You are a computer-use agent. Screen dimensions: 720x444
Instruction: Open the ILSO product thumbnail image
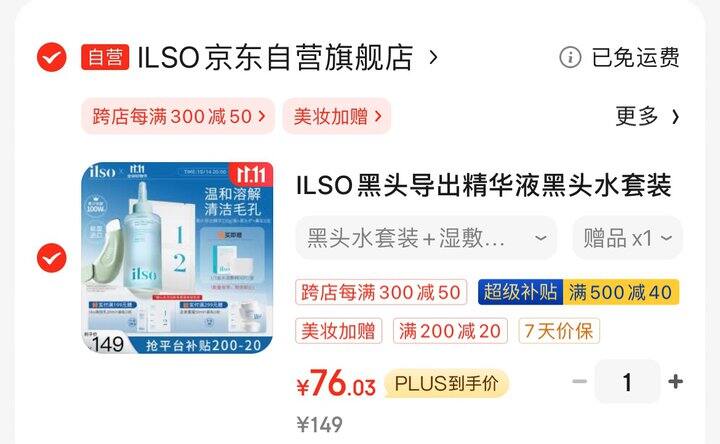point(177,258)
